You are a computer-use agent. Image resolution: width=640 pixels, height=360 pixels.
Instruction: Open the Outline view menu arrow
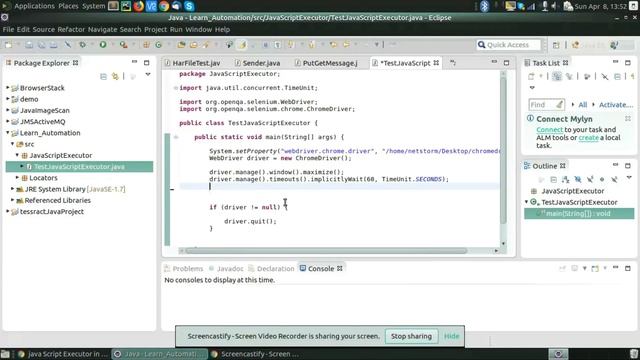pos(629,178)
